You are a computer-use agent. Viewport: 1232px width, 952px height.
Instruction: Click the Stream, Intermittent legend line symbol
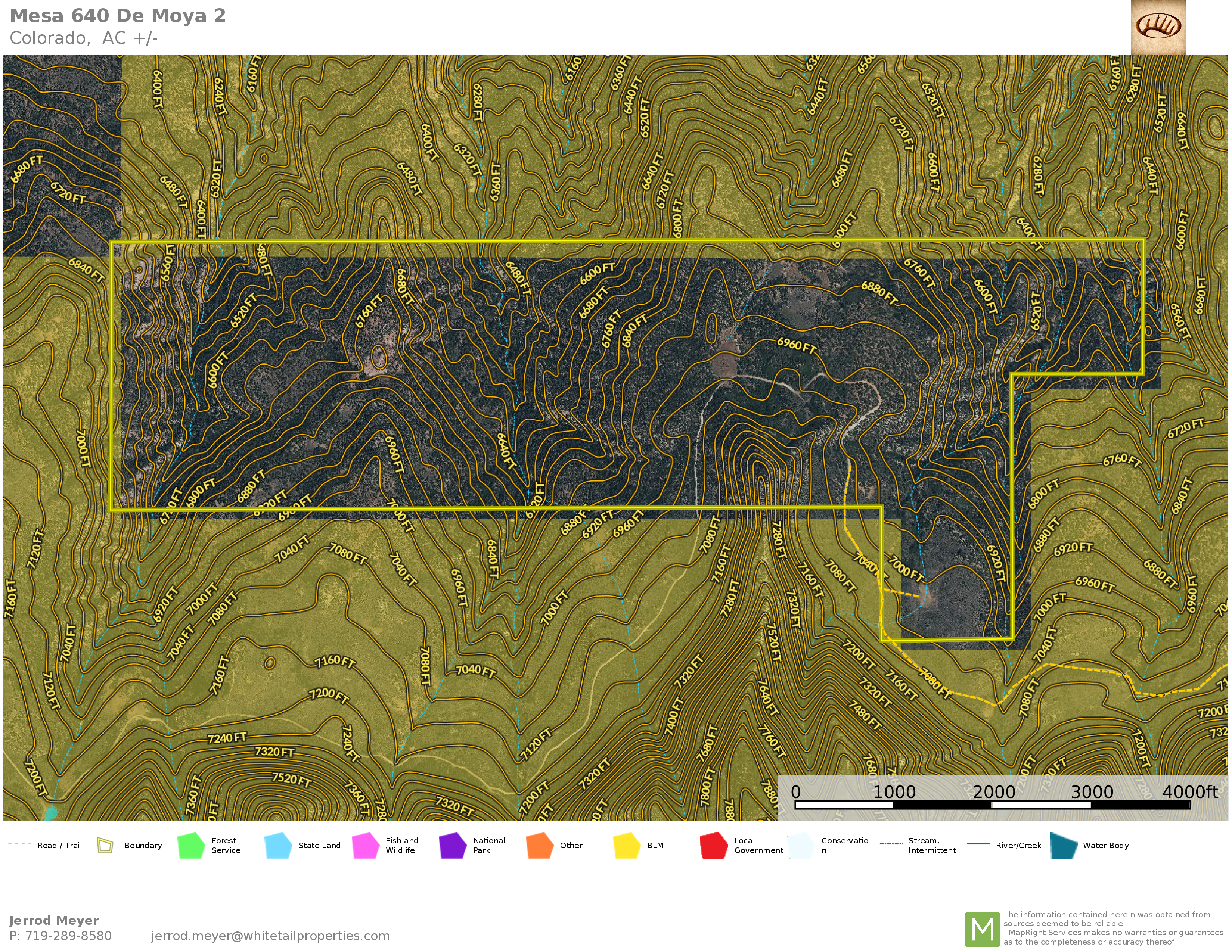pos(891,844)
